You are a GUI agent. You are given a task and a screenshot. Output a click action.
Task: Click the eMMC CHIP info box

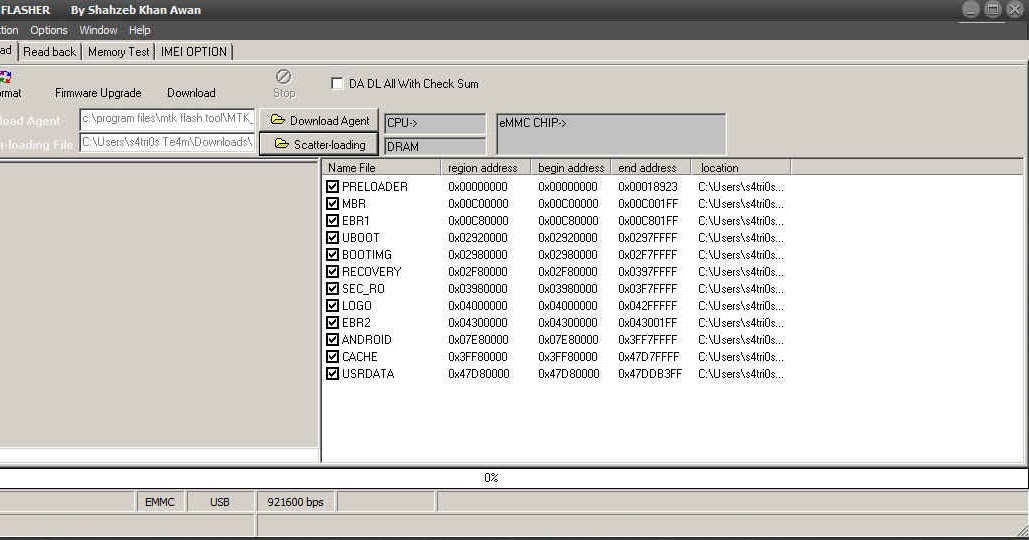pos(611,134)
